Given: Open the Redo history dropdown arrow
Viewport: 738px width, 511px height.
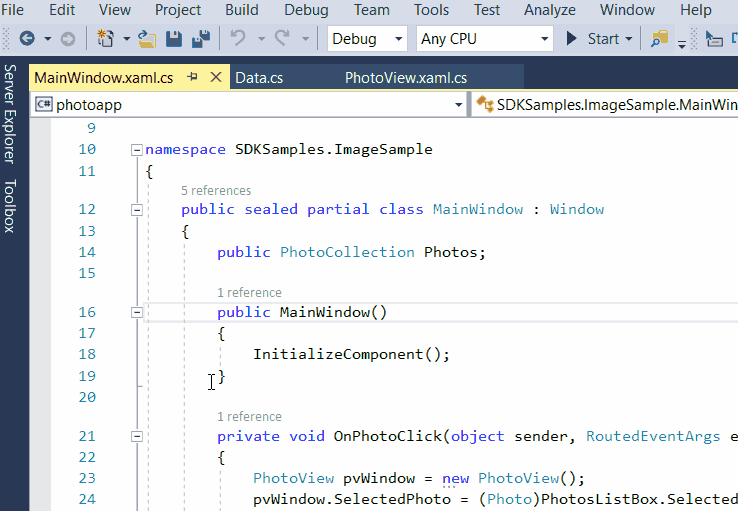Looking at the screenshot, I should coord(305,39).
